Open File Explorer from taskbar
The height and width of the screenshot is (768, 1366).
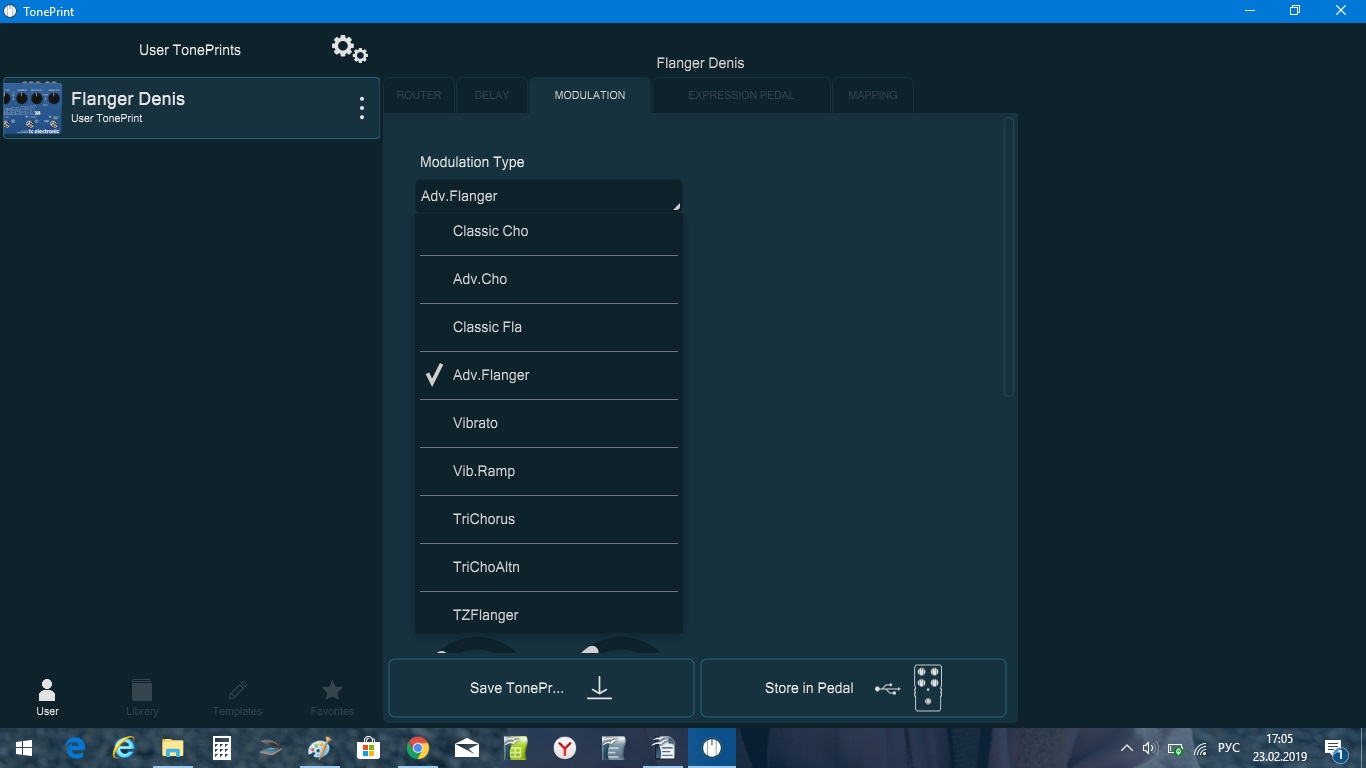point(173,748)
